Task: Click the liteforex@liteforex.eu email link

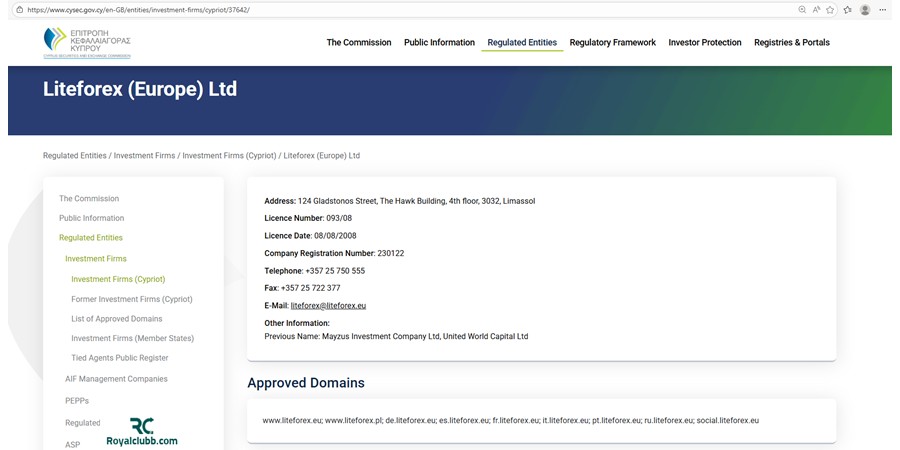Action: click(328, 305)
